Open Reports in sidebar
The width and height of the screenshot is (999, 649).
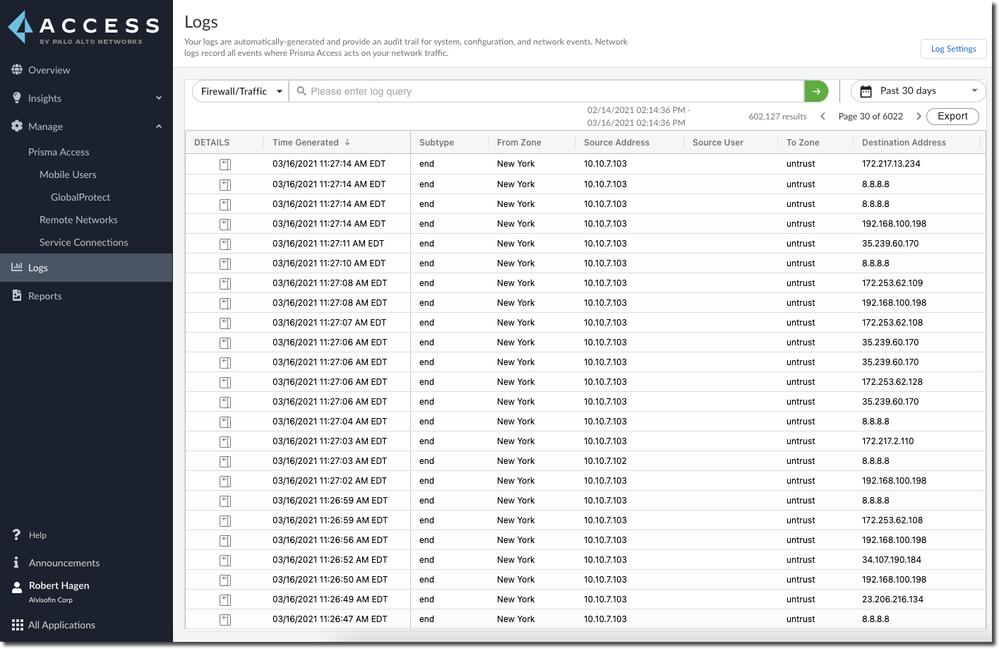45,296
